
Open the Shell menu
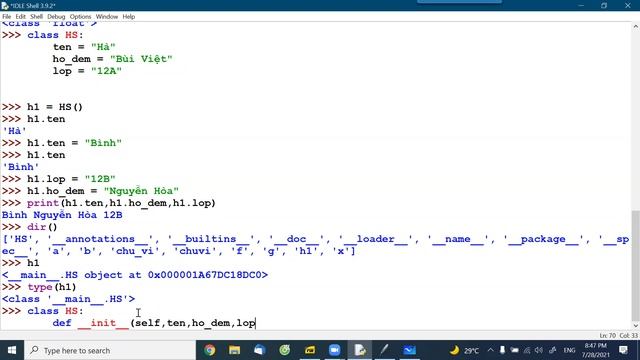(x=36, y=17)
